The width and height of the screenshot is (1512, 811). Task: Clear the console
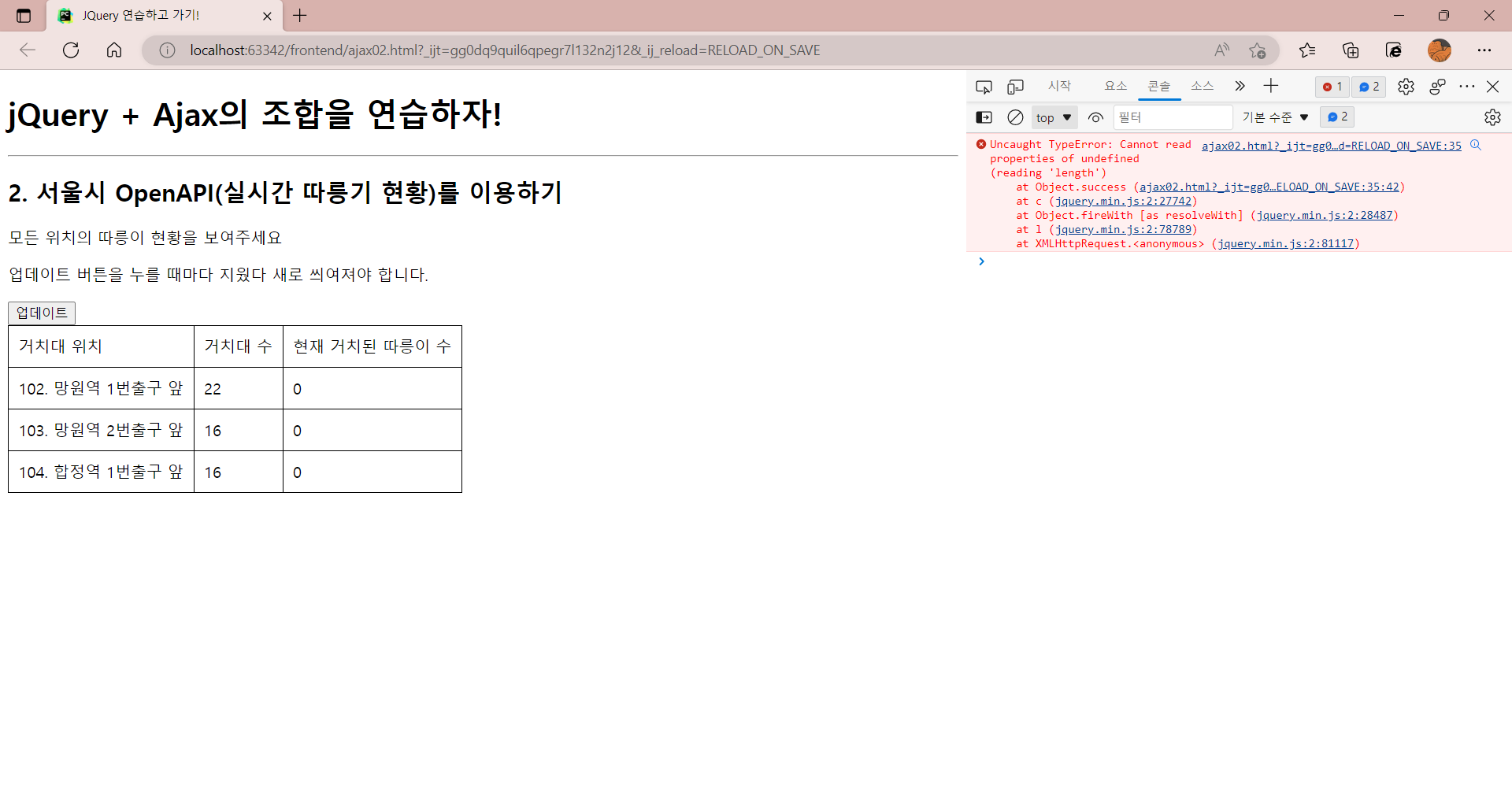click(x=1016, y=117)
